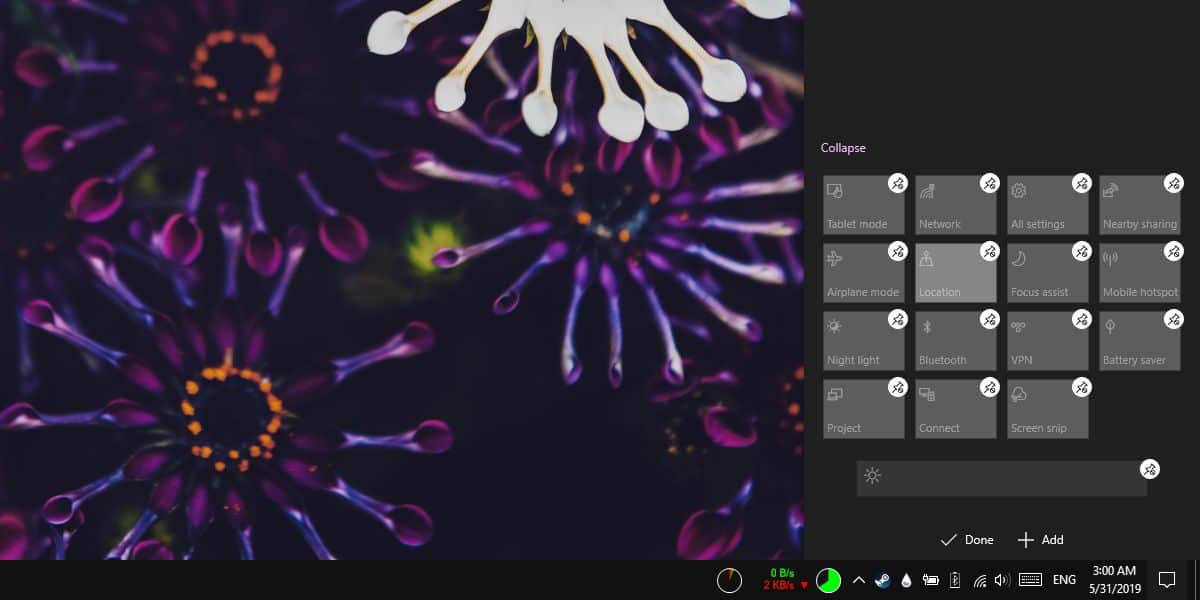
Task: Toggle the Battery saver tile
Action: pyautogui.click(x=1140, y=341)
